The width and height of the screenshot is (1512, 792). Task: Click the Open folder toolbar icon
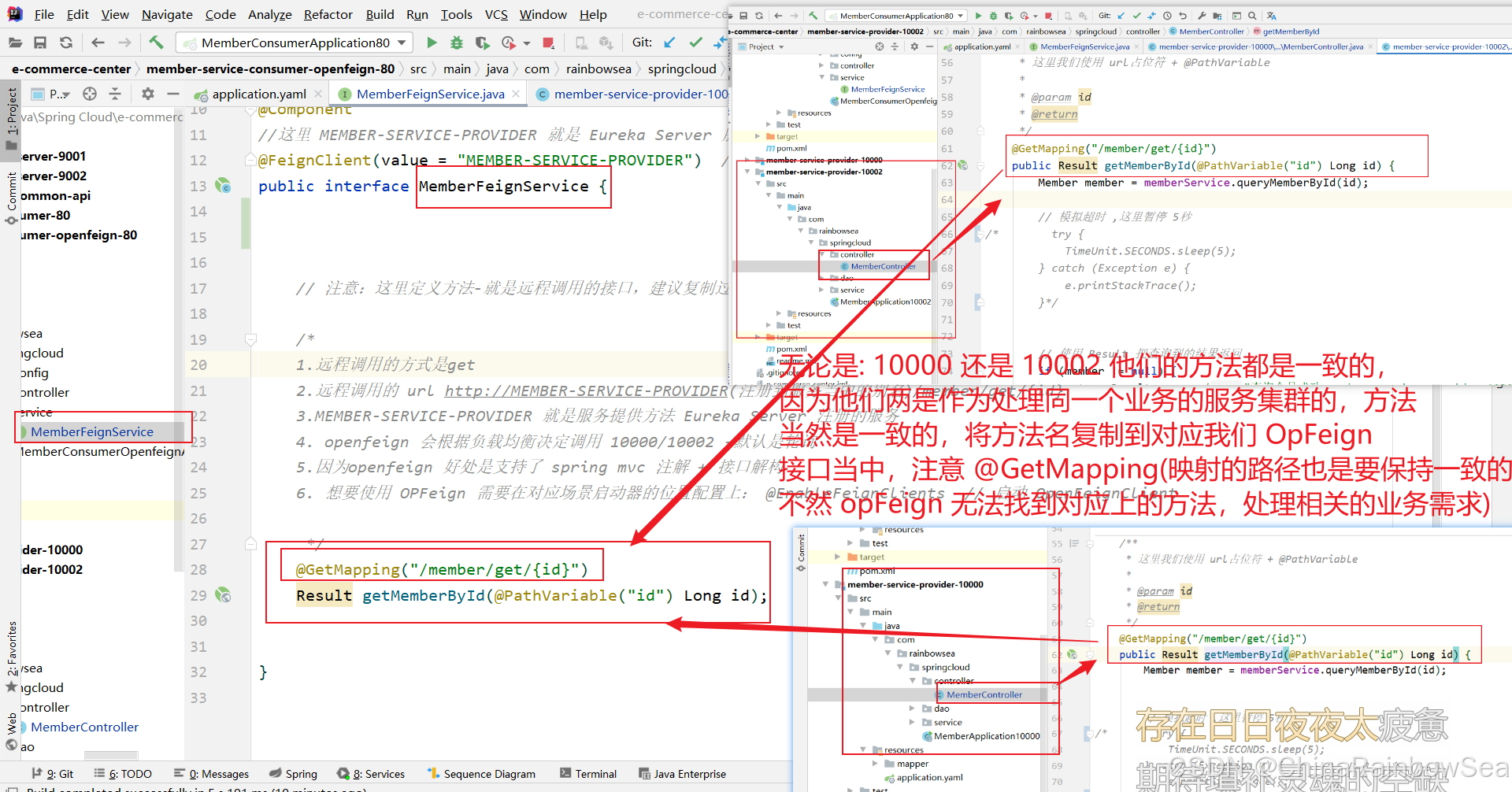(x=14, y=43)
